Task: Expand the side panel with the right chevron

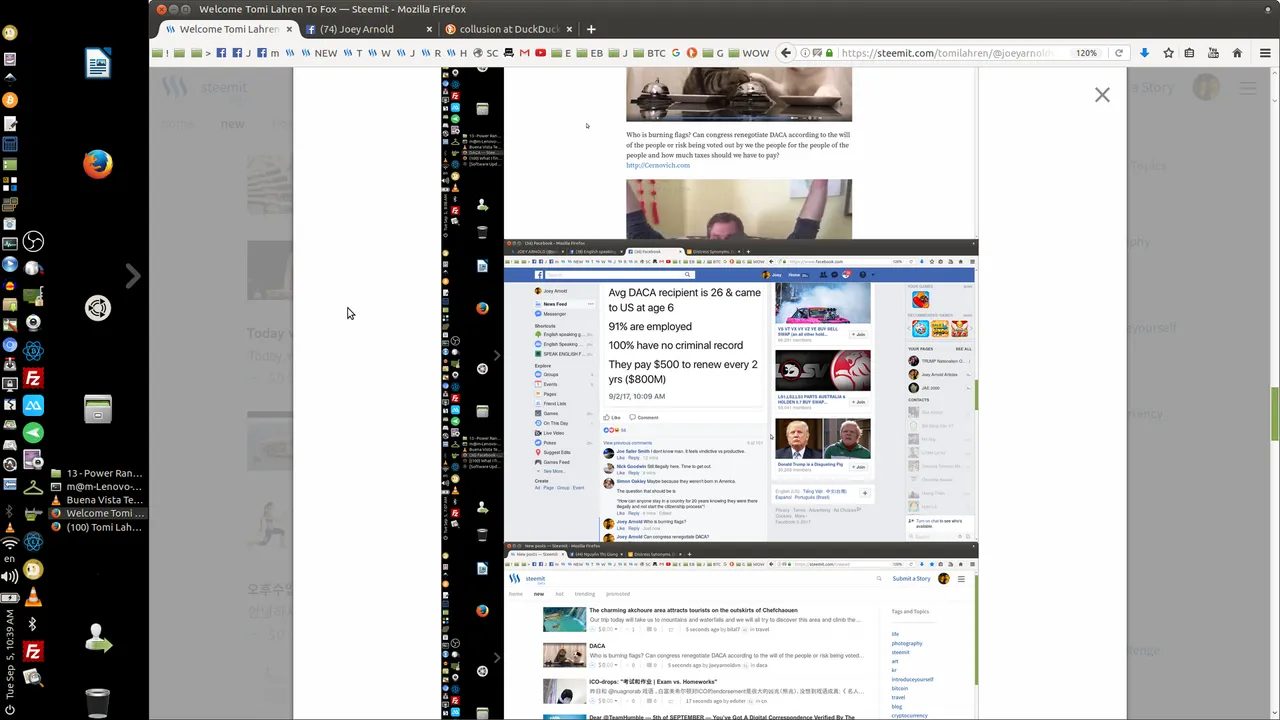Action: [133, 275]
